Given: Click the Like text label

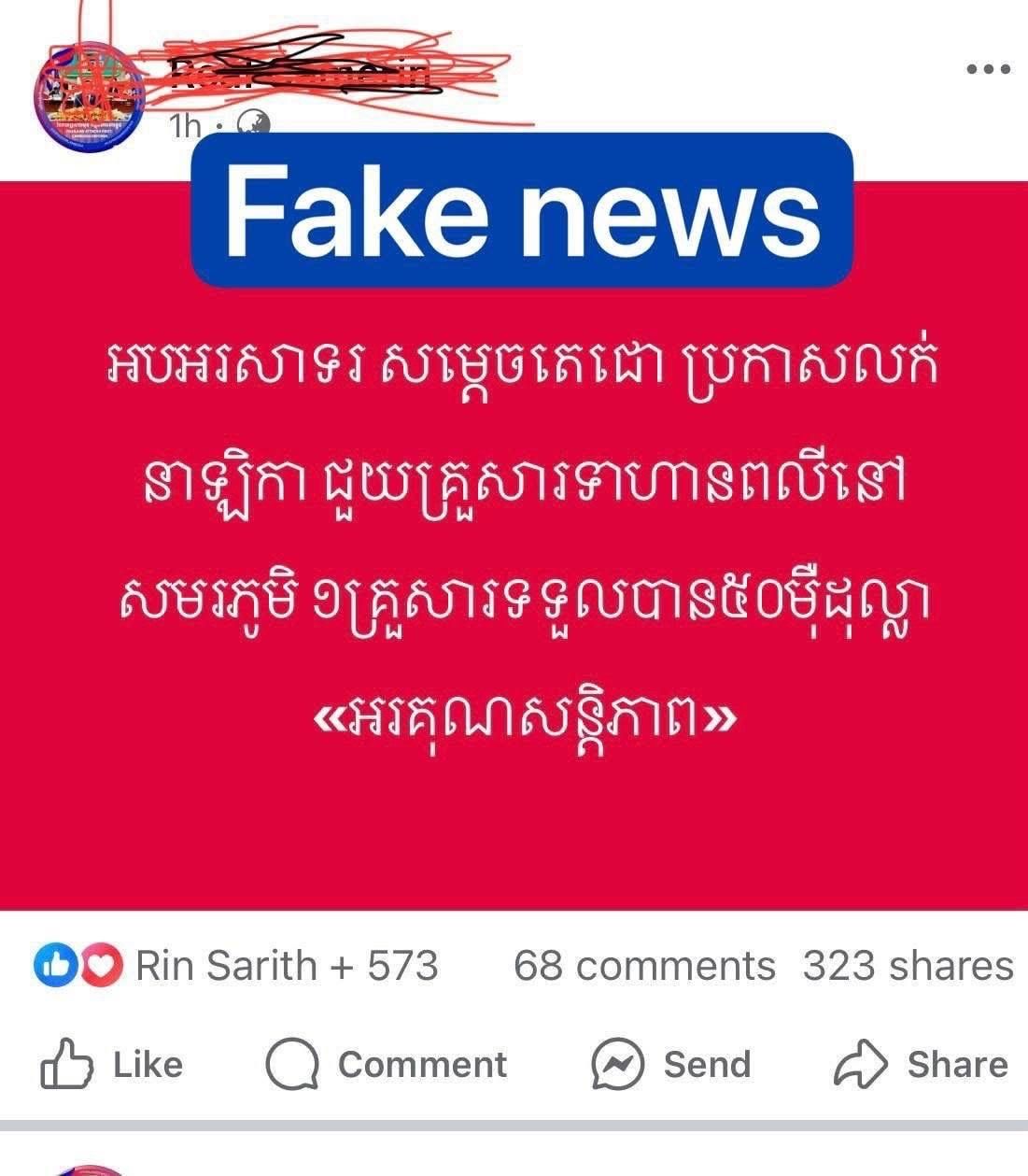Looking at the screenshot, I should [148, 1065].
